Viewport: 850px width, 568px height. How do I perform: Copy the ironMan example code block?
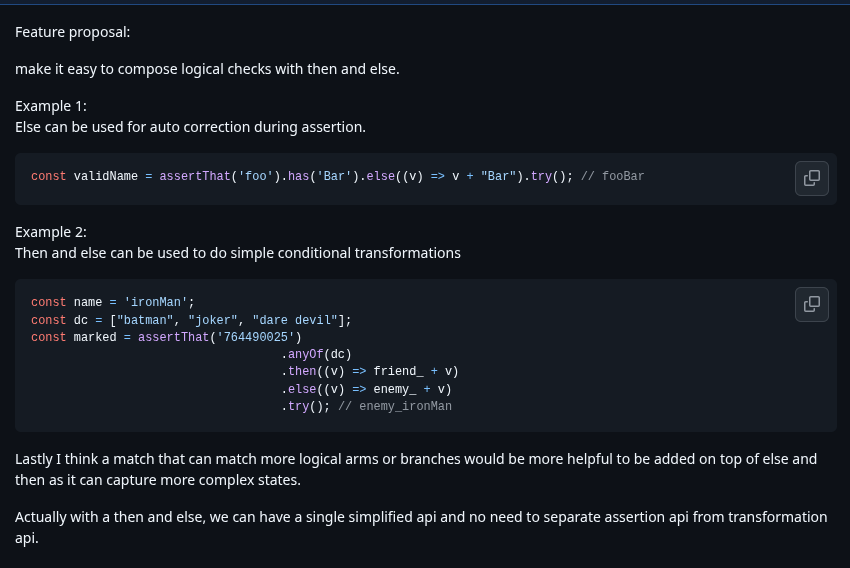[x=812, y=305]
